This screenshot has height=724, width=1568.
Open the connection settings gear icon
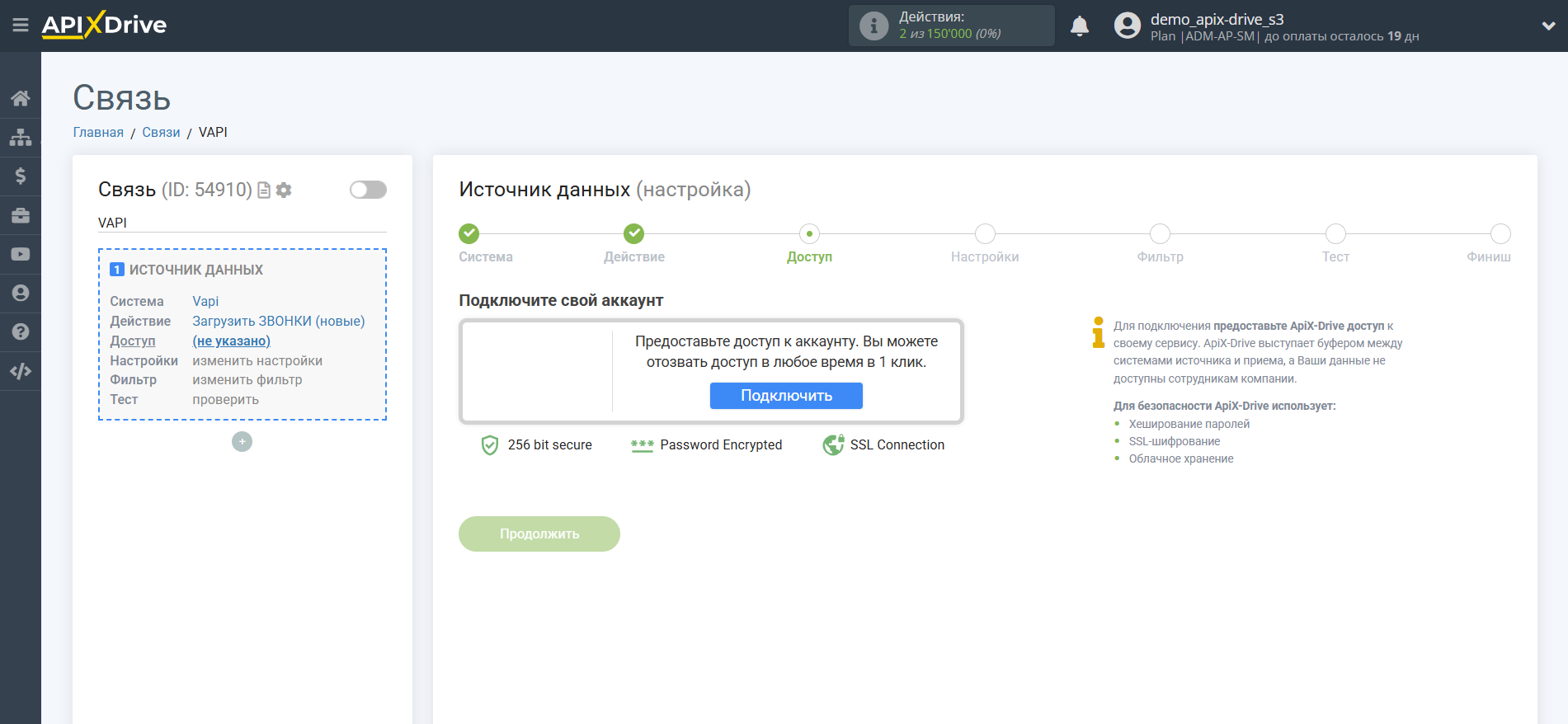click(x=284, y=190)
